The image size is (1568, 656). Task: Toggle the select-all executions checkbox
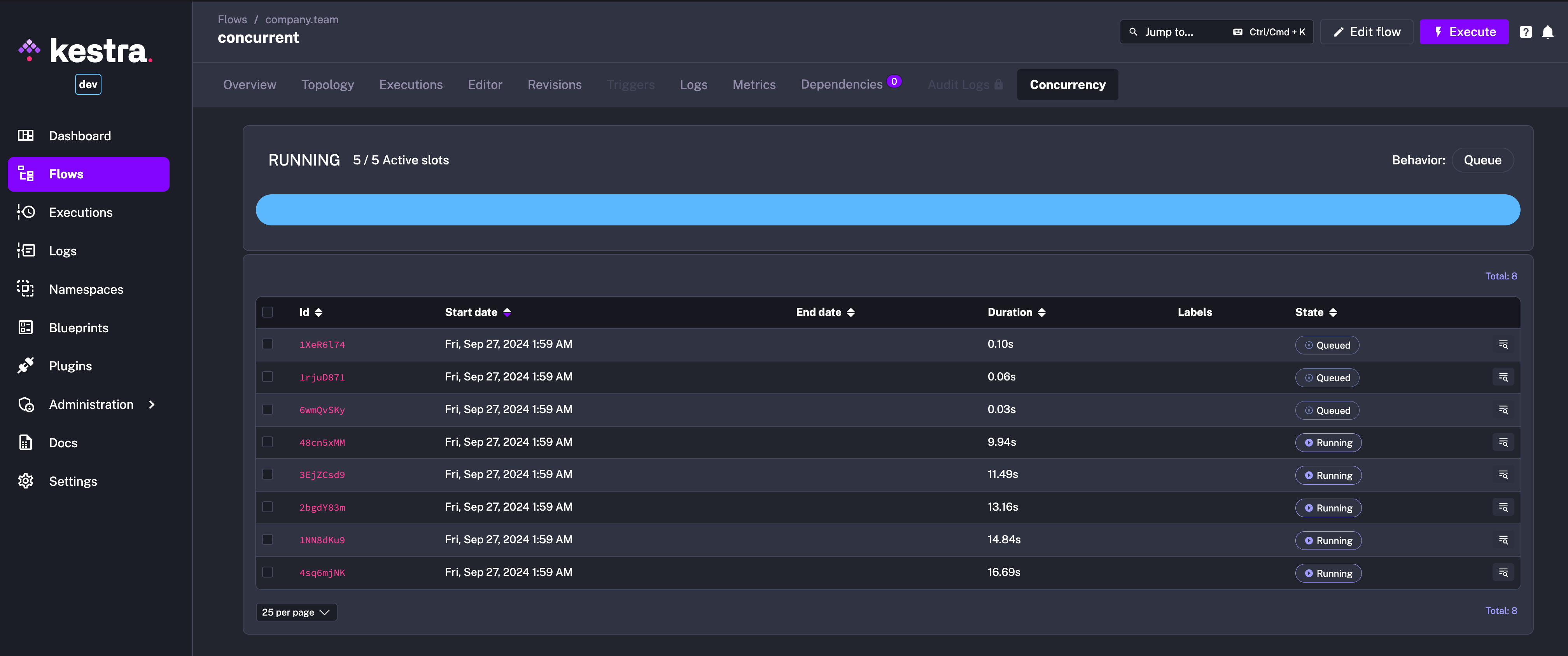268,311
